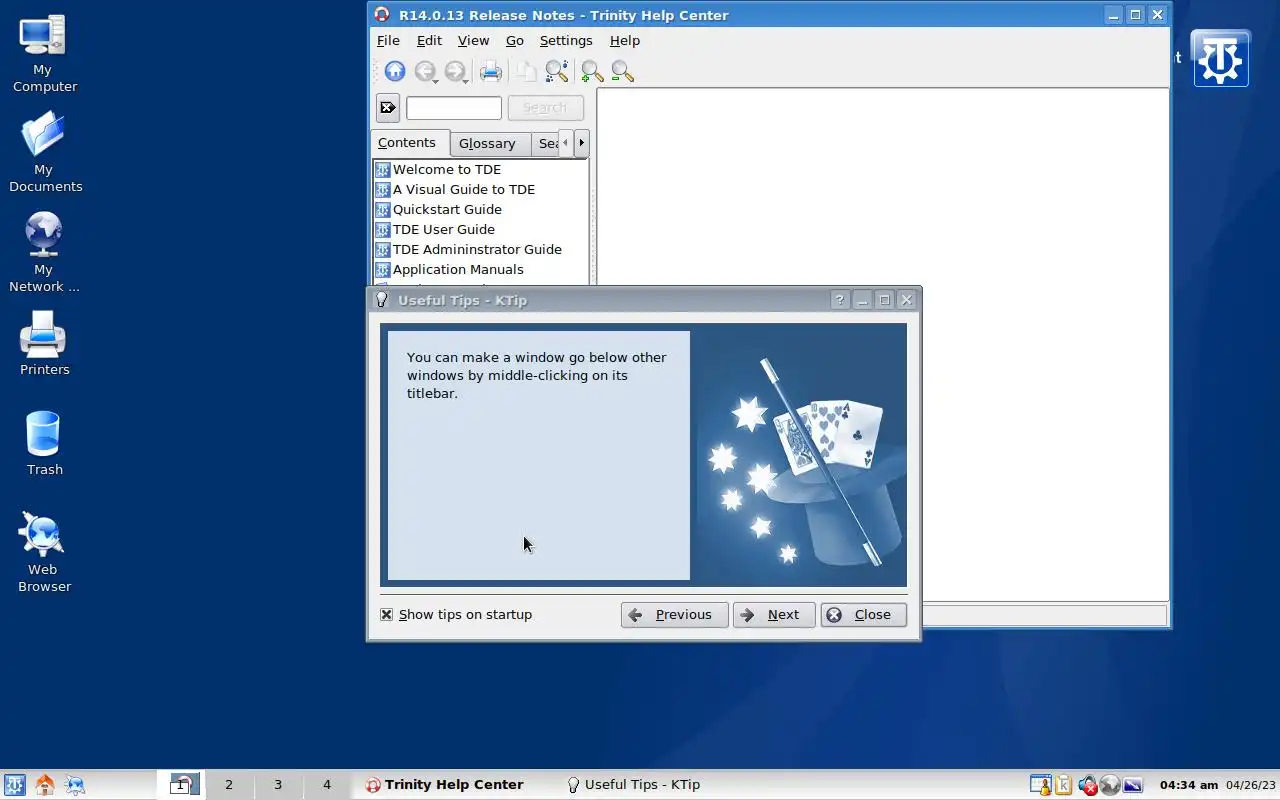This screenshot has width=1280, height=800.
Task: Open the Back history dropdown arrow
Action: point(436,80)
